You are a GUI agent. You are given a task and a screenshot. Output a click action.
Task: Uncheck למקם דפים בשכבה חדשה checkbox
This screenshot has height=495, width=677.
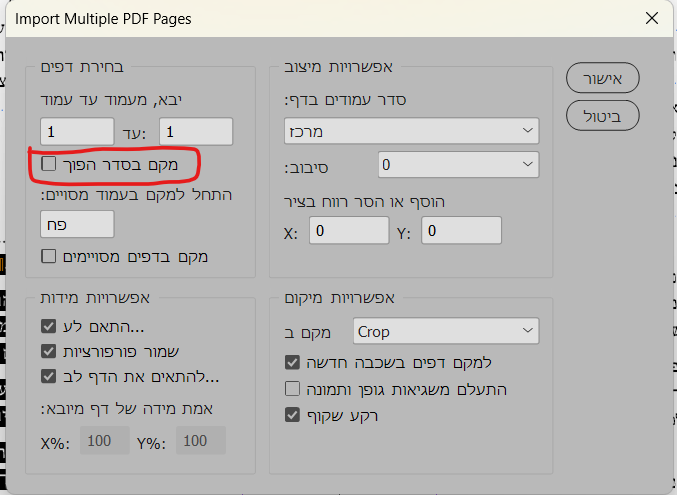[293, 362]
